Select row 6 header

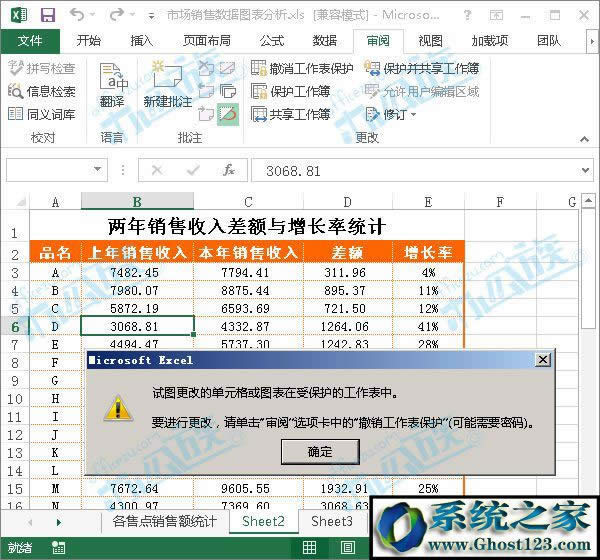coord(15,327)
